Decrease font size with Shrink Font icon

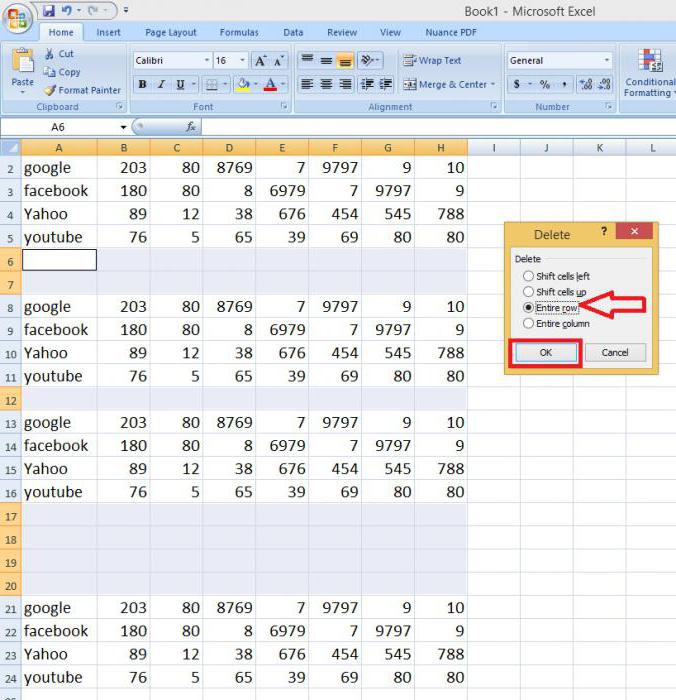coord(279,60)
